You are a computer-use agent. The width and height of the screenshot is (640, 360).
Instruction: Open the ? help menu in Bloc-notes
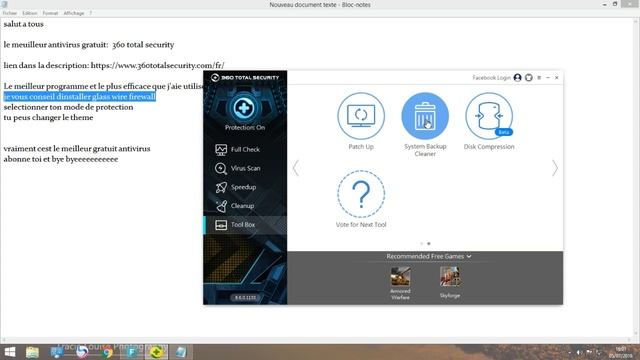[x=91, y=13]
